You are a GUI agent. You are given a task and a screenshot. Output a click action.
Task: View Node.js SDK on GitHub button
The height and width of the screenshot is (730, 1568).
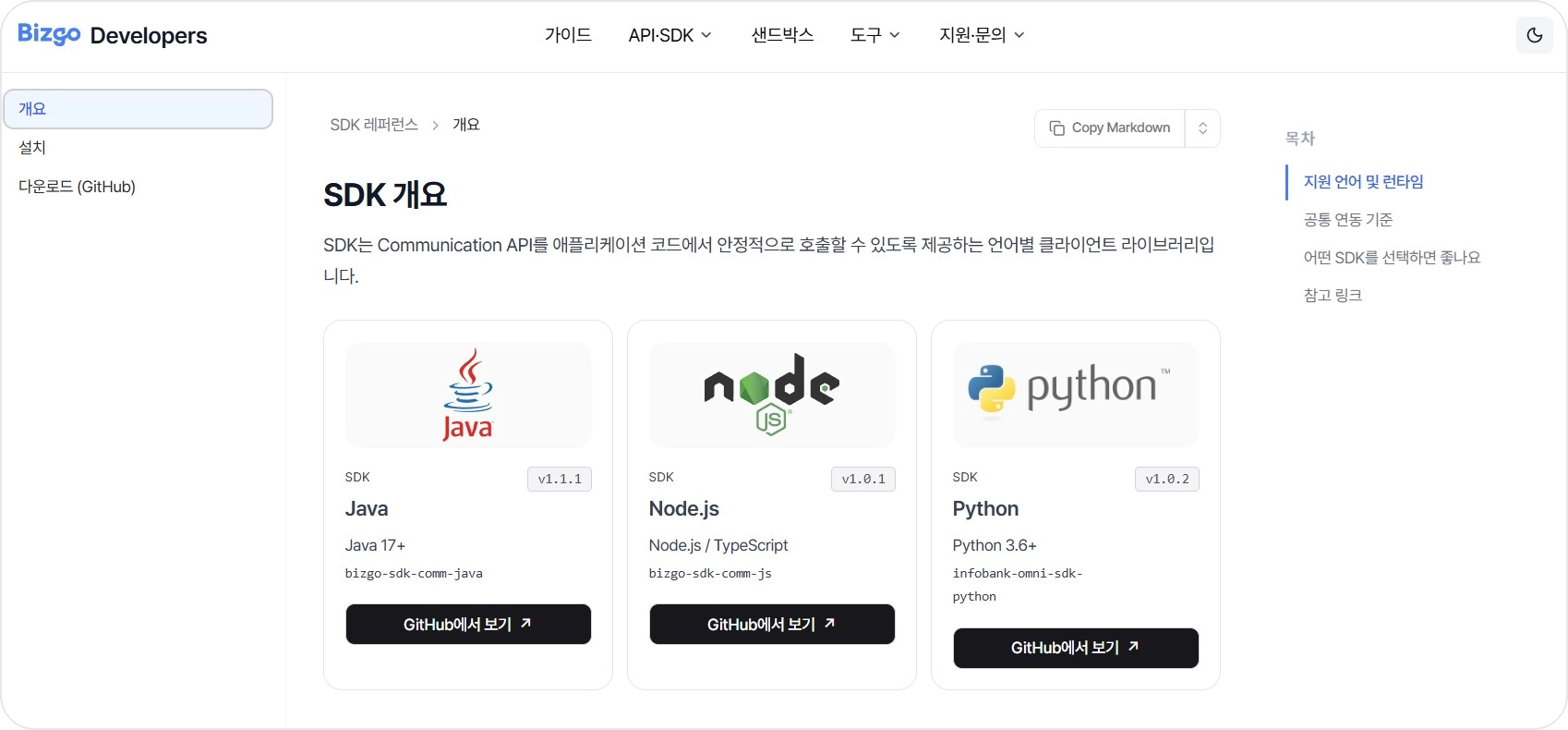pyautogui.click(x=772, y=625)
